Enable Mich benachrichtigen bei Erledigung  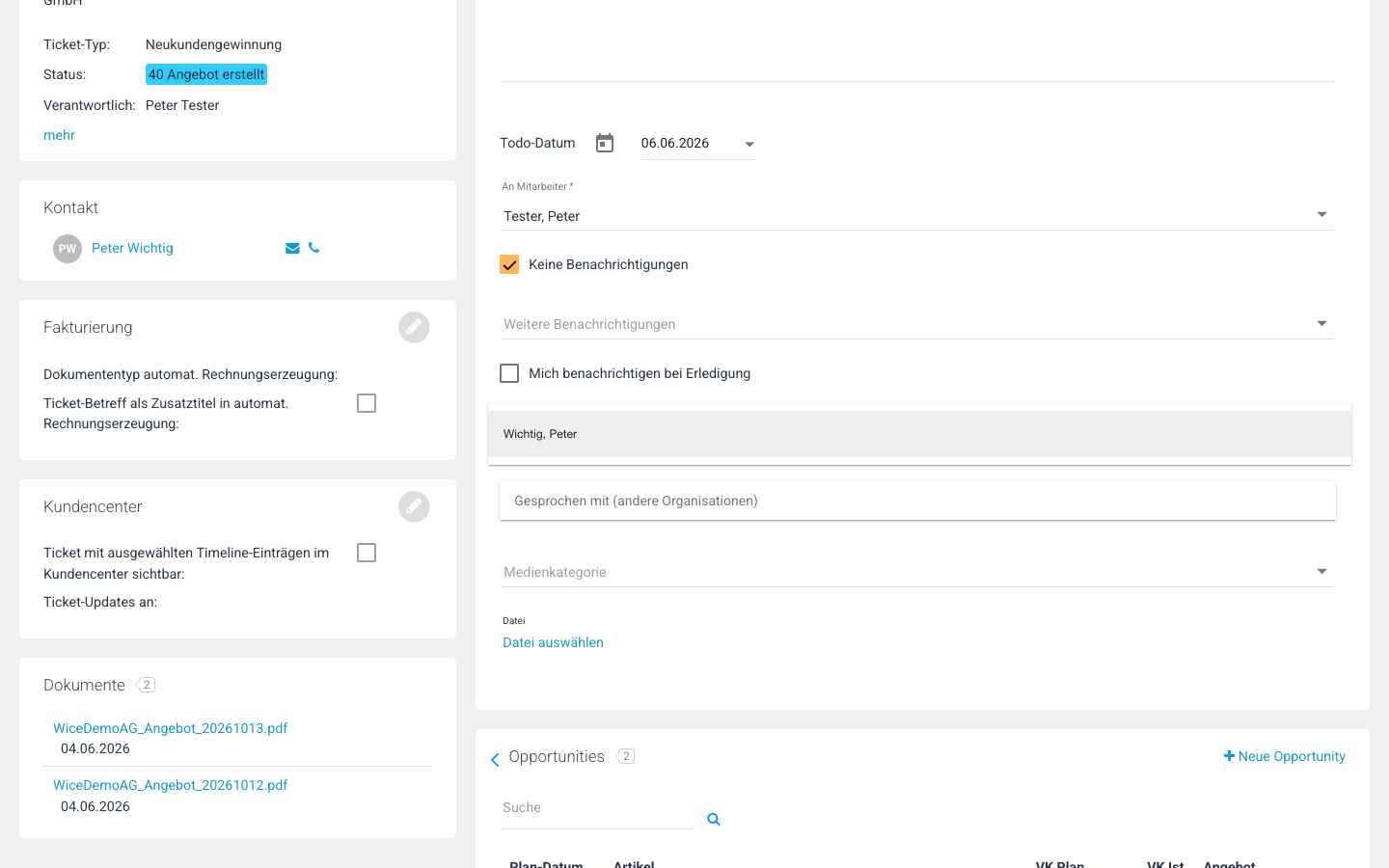click(x=509, y=373)
